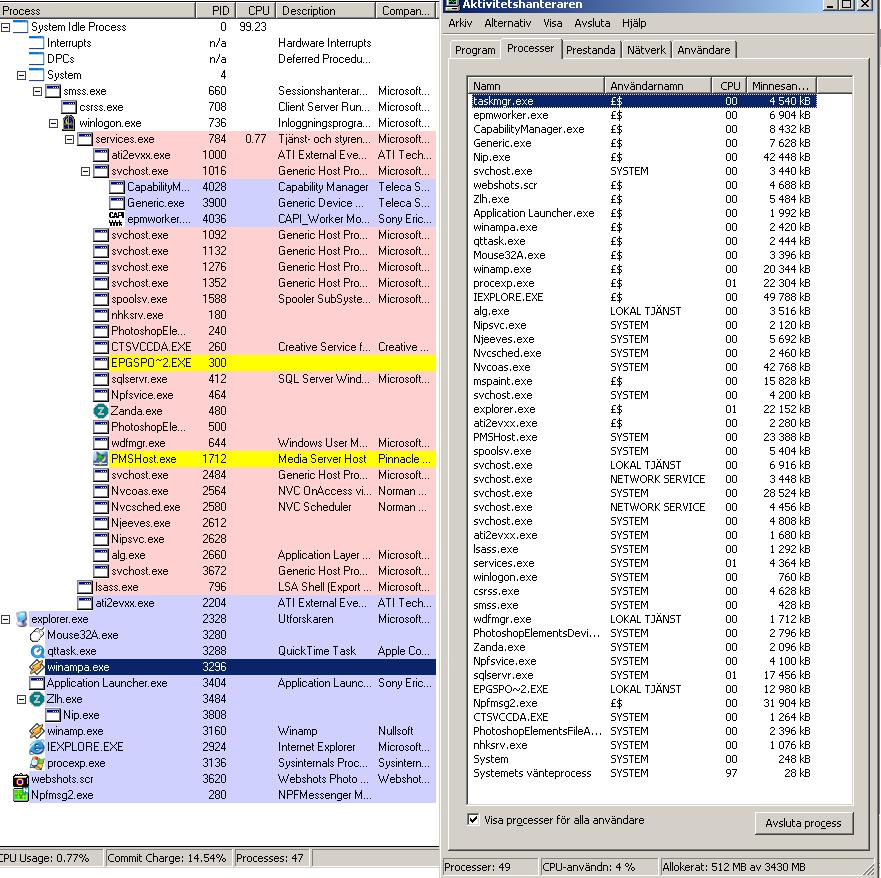Click the Npfmsg2.exe green icon
Viewport: 881px width, 878px height.
click(20, 795)
